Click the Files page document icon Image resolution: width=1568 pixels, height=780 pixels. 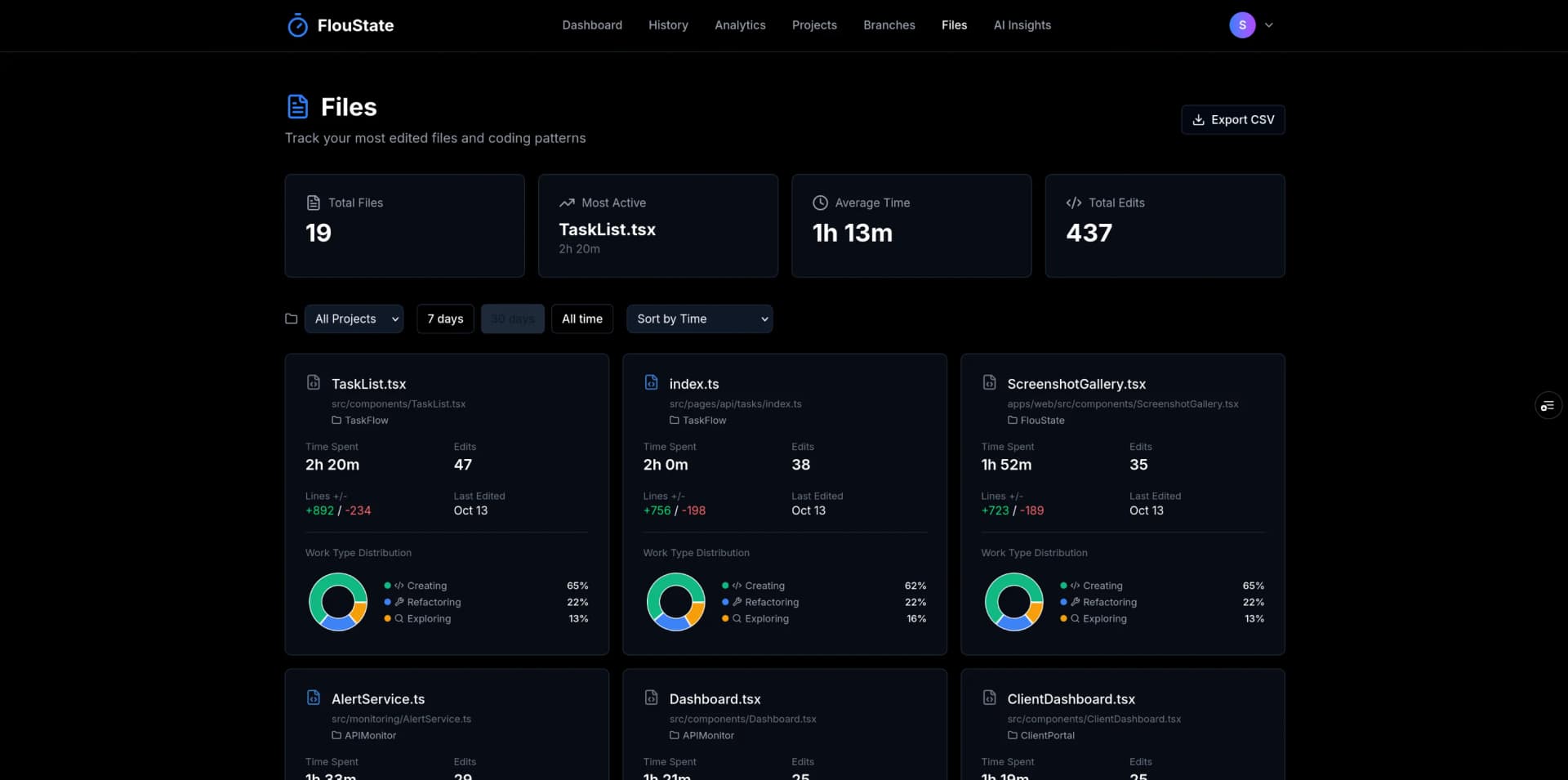297,106
